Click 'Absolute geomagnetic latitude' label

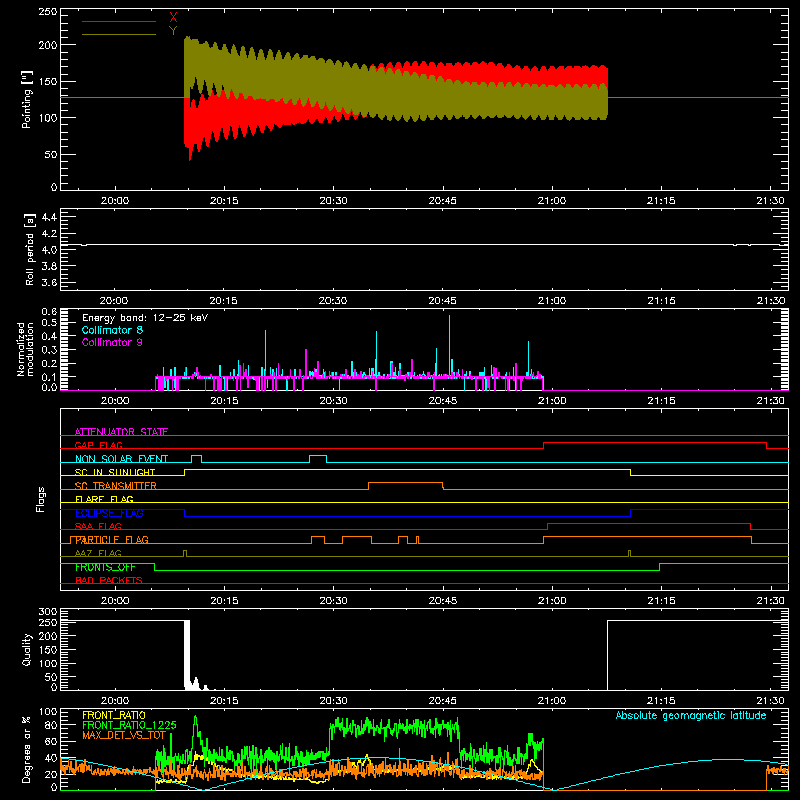[691, 715]
